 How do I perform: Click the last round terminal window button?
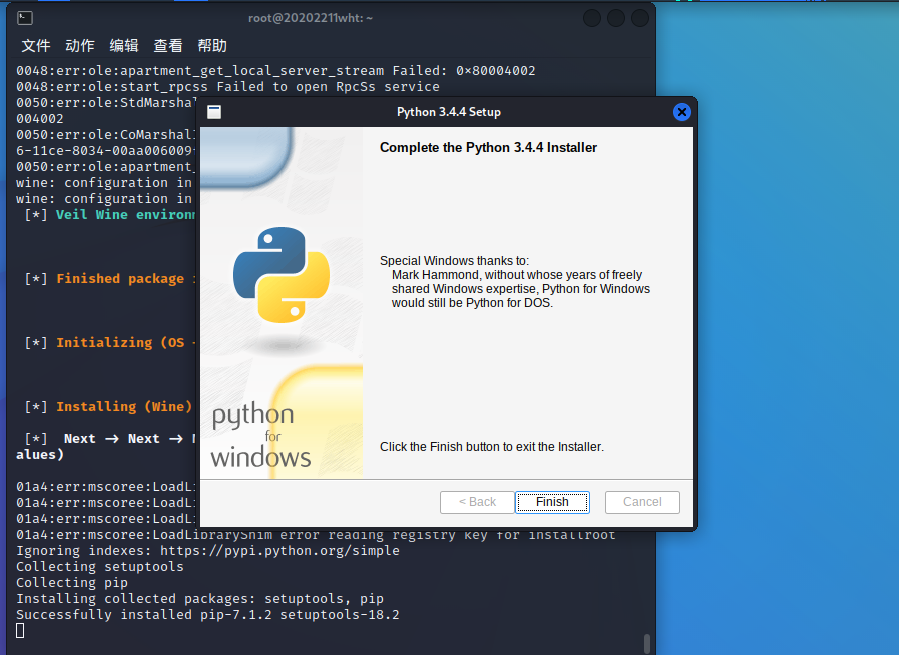tap(640, 18)
